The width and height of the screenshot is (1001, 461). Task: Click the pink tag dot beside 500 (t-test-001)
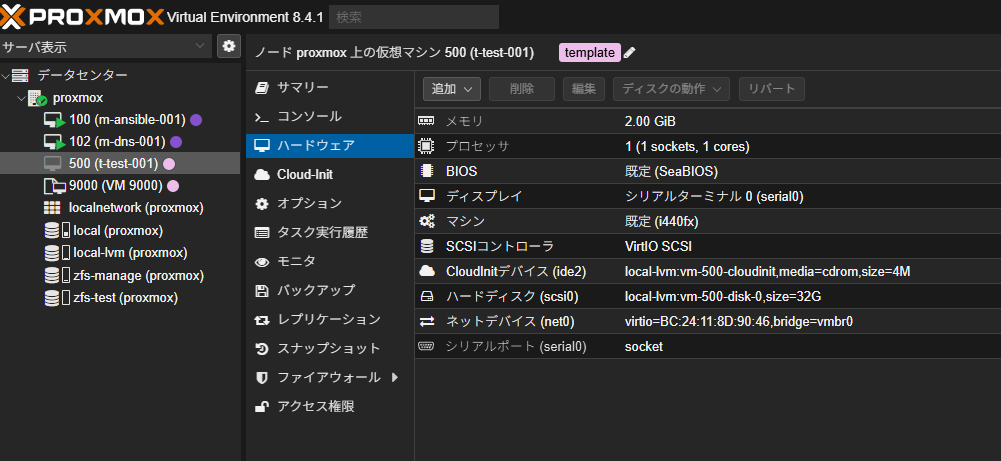pyautogui.click(x=169, y=163)
